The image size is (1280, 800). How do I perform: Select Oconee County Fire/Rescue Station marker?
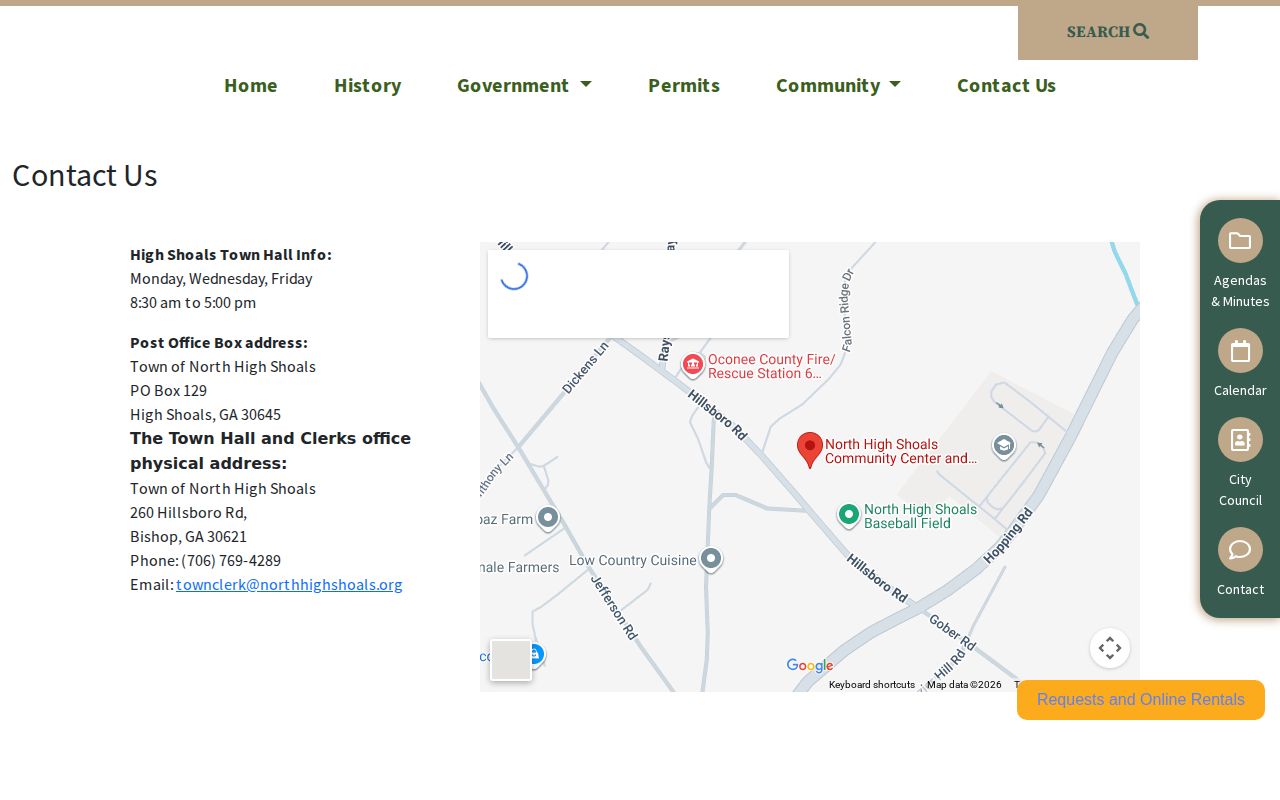click(x=692, y=366)
